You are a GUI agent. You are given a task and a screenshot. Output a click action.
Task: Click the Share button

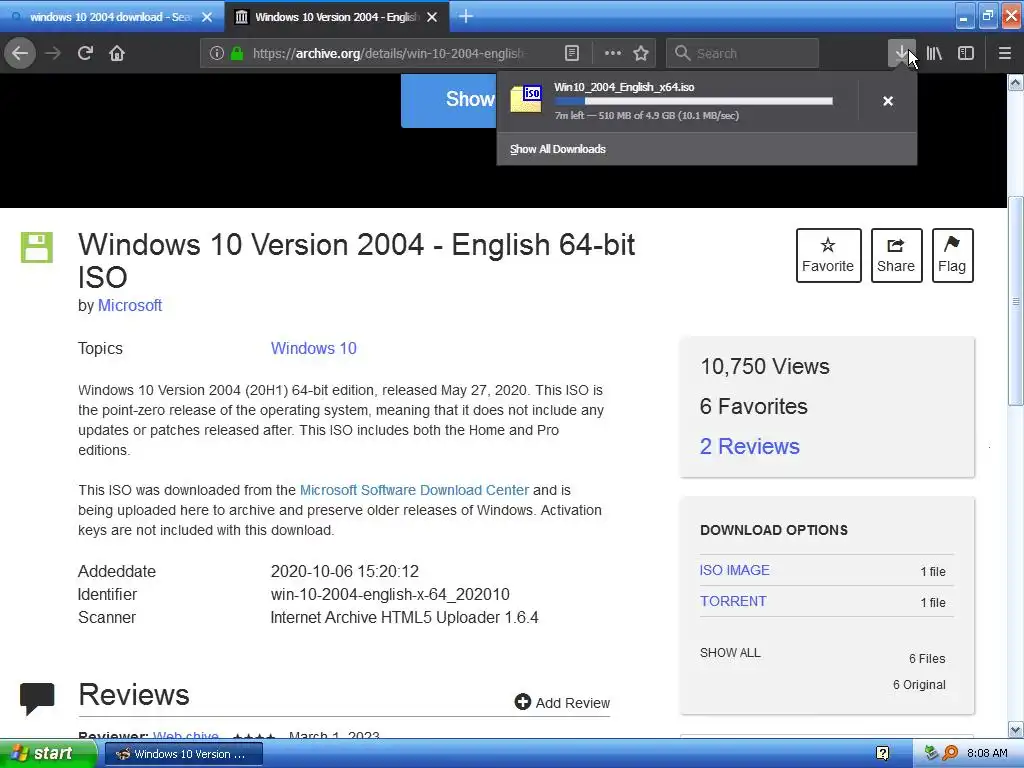coord(896,255)
